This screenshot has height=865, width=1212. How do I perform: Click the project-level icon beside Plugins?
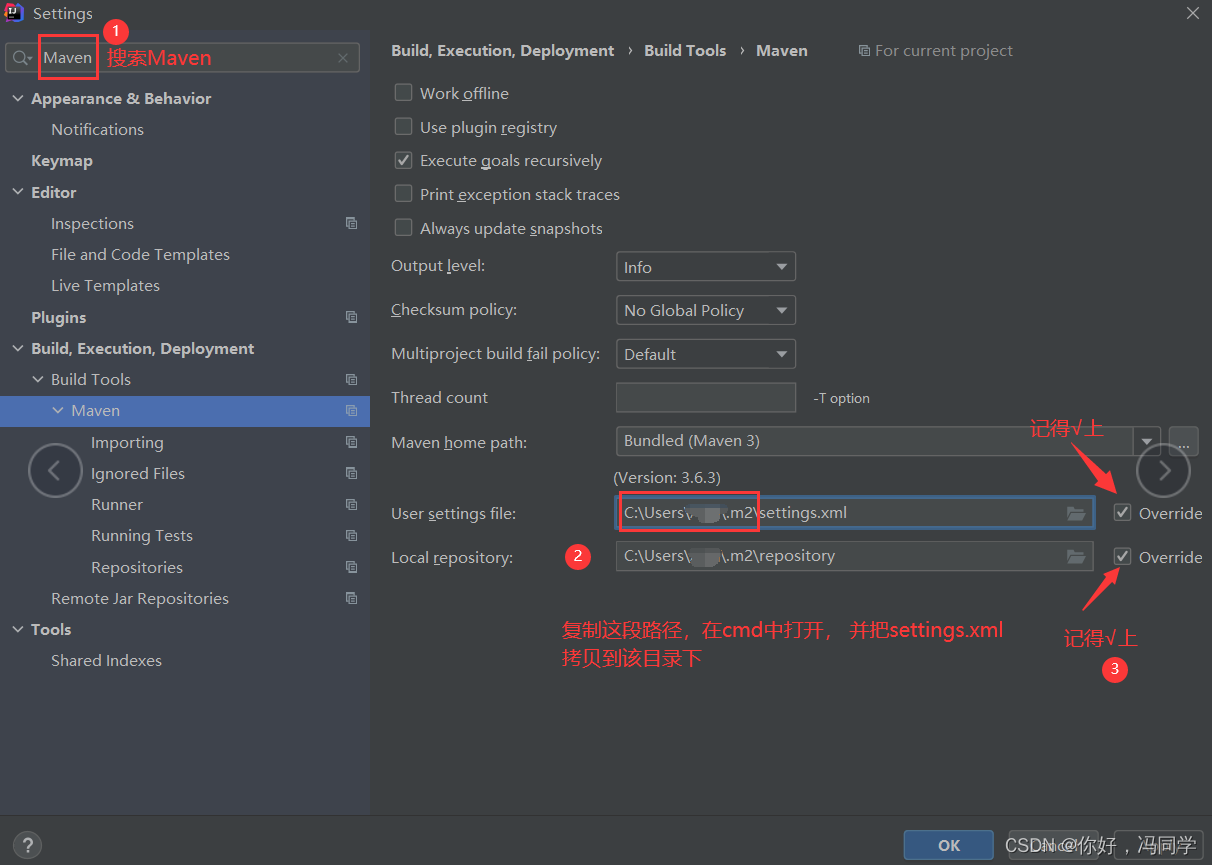(351, 317)
